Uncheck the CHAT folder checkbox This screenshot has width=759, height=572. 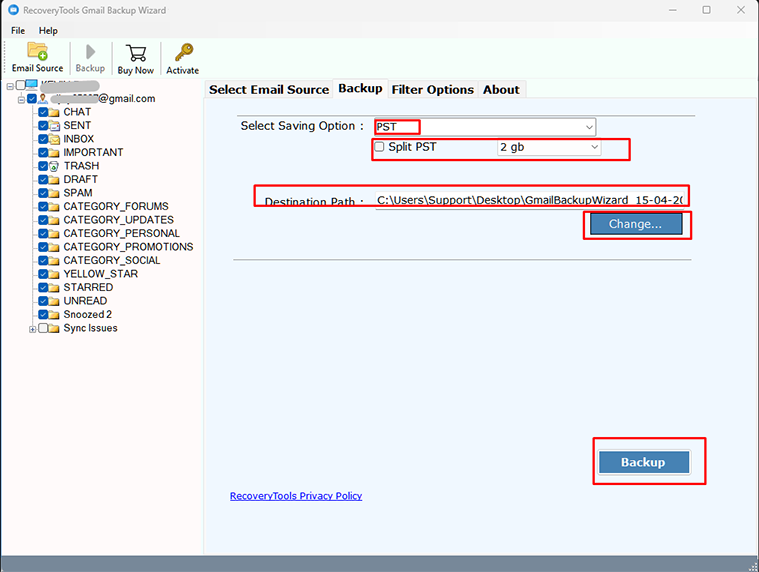[x=43, y=112]
